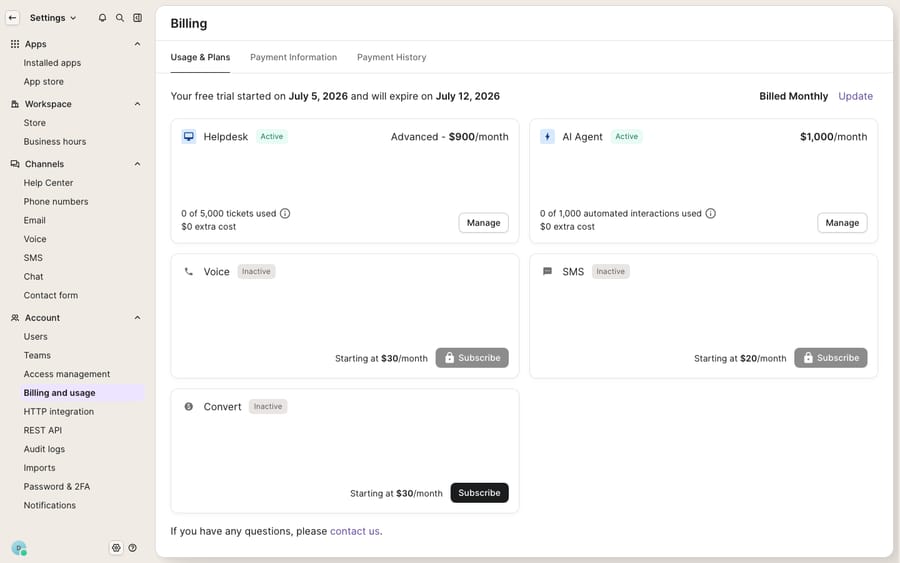Switch to the Usage & Plans tab
900x563 pixels.
[x=200, y=57]
